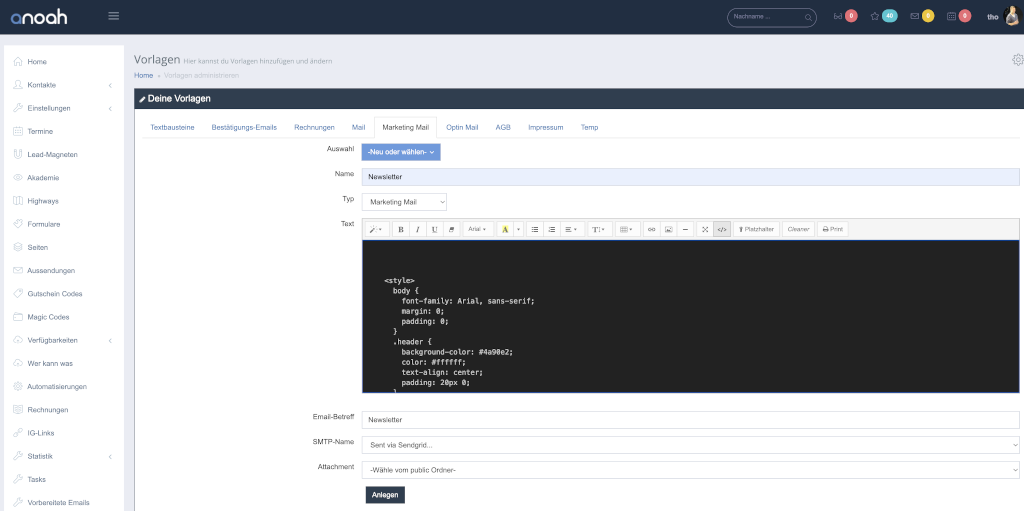The height and width of the screenshot is (511, 1024).
Task: Click the Anlegen button
Action: click(385, 495)
